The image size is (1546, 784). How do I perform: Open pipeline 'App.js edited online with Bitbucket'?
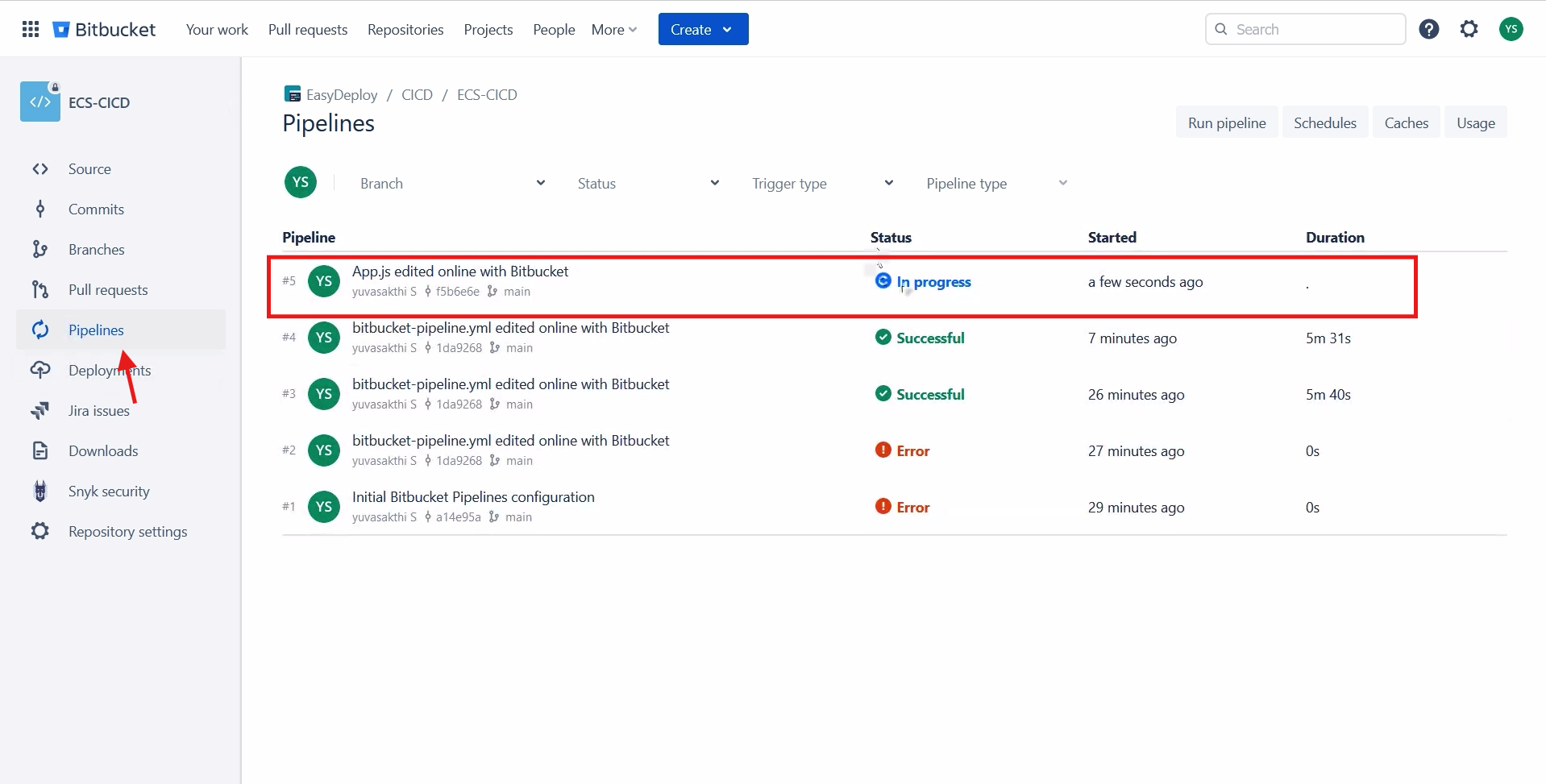(460, 272)
